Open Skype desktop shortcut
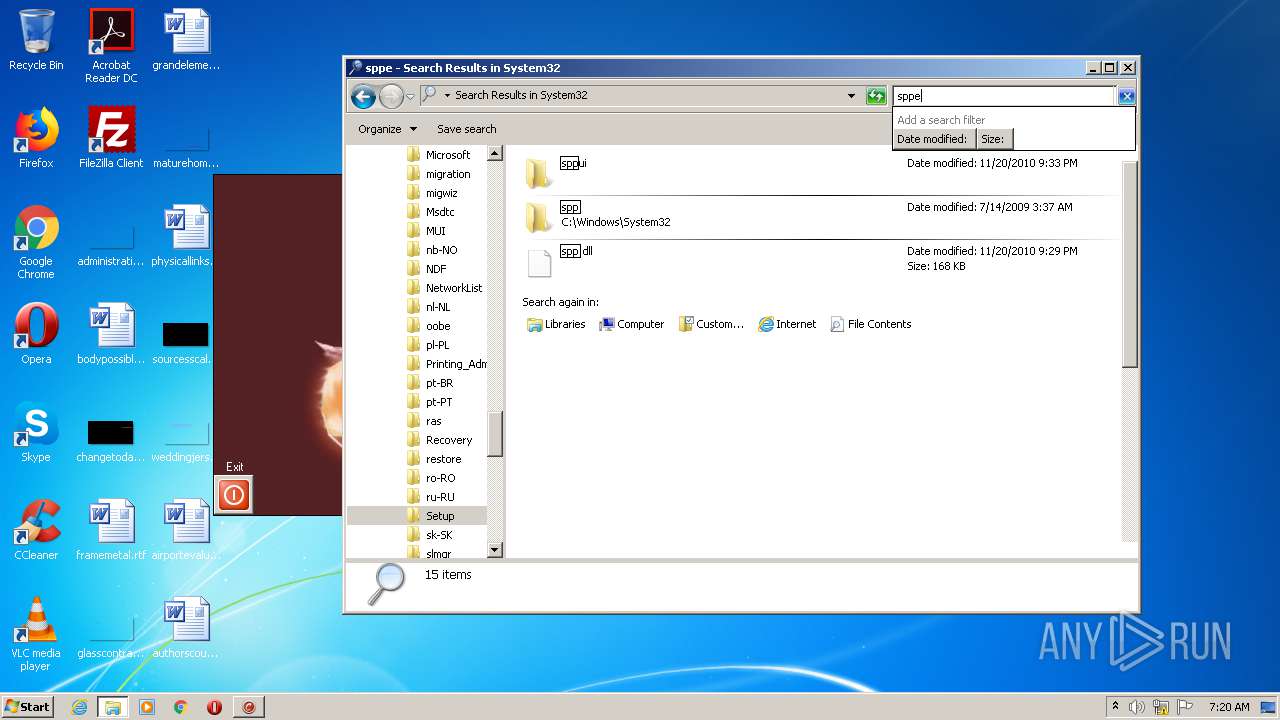The width and height of the screenshot is (1280, 720). pos(36,432)
